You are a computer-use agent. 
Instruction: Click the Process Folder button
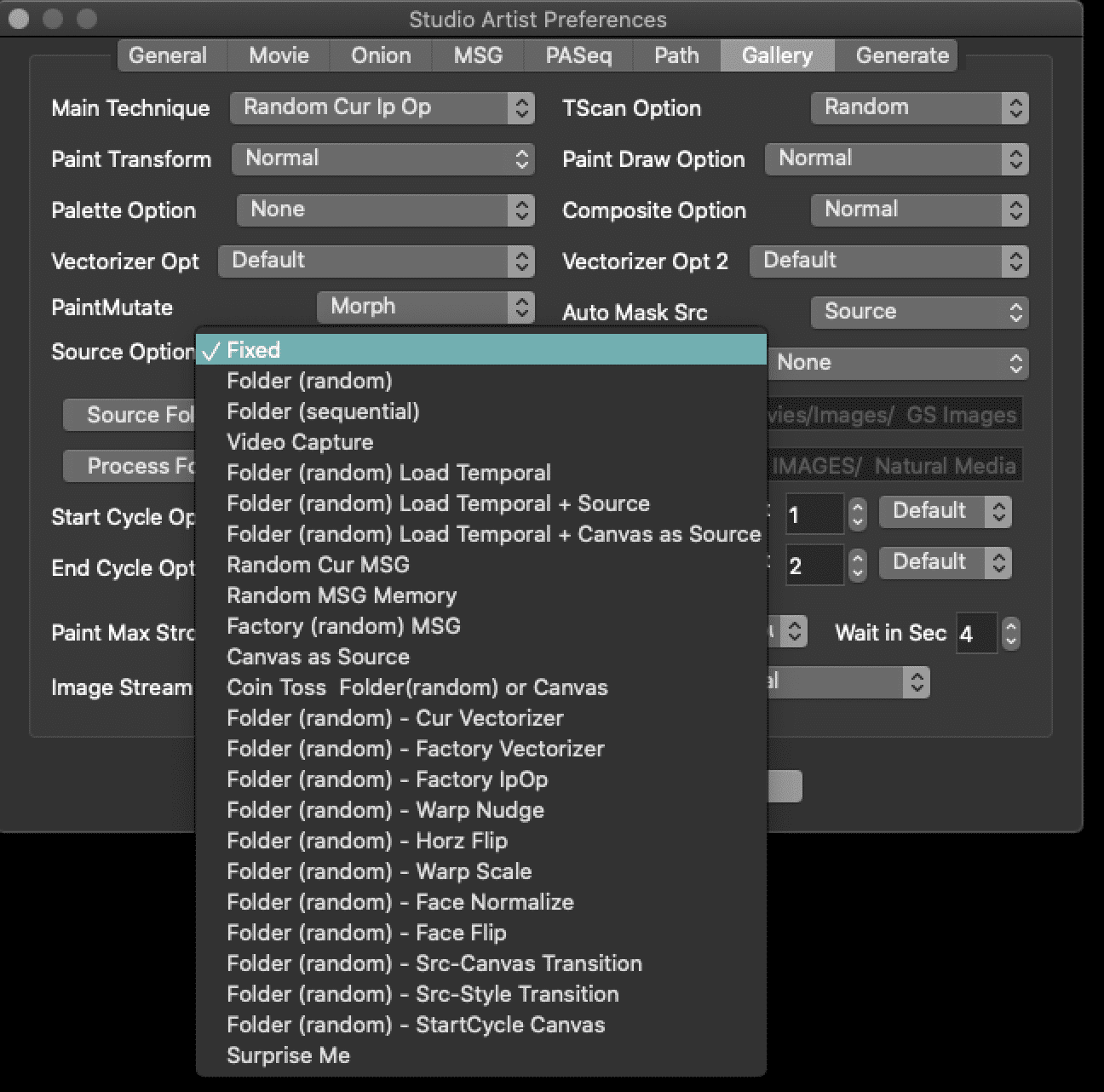(x=130, y=466)
